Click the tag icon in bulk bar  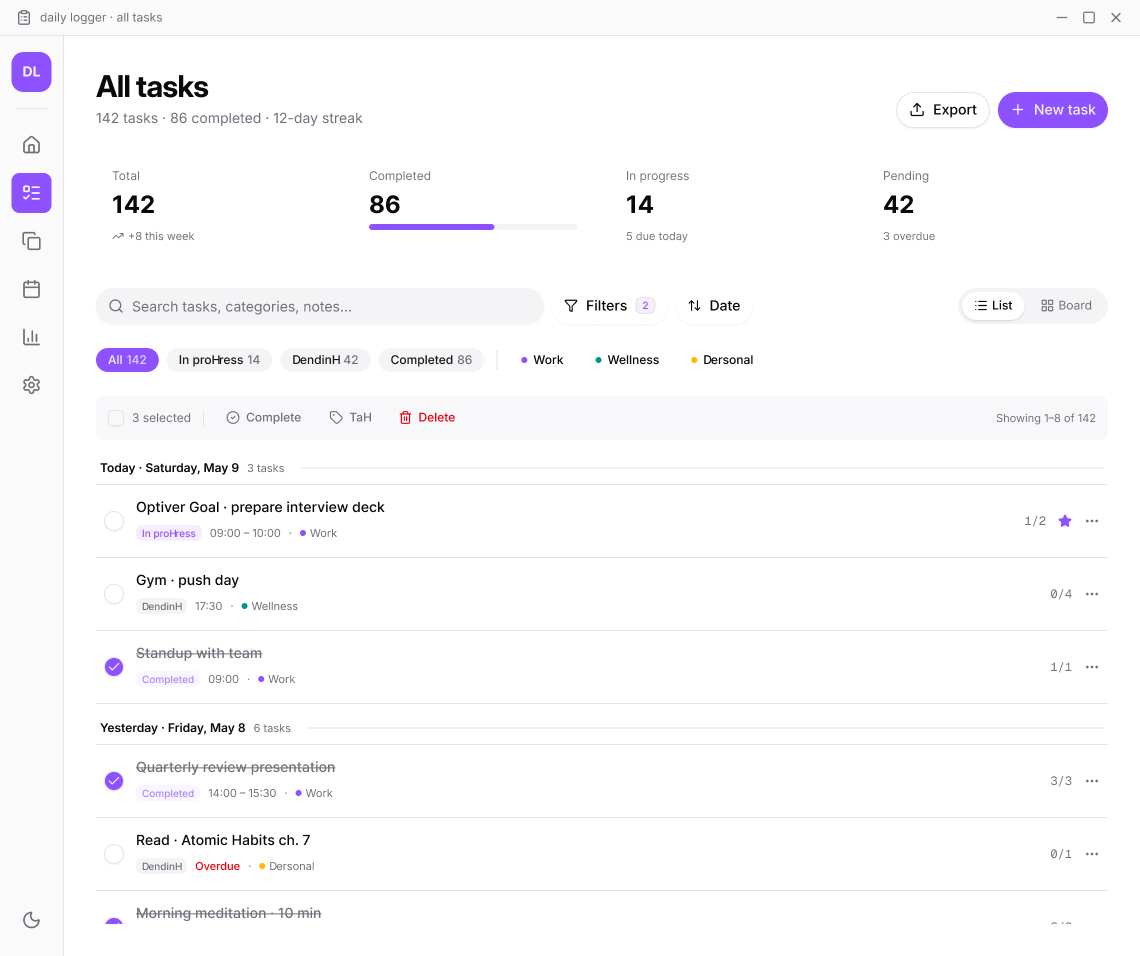click(336, 417)
